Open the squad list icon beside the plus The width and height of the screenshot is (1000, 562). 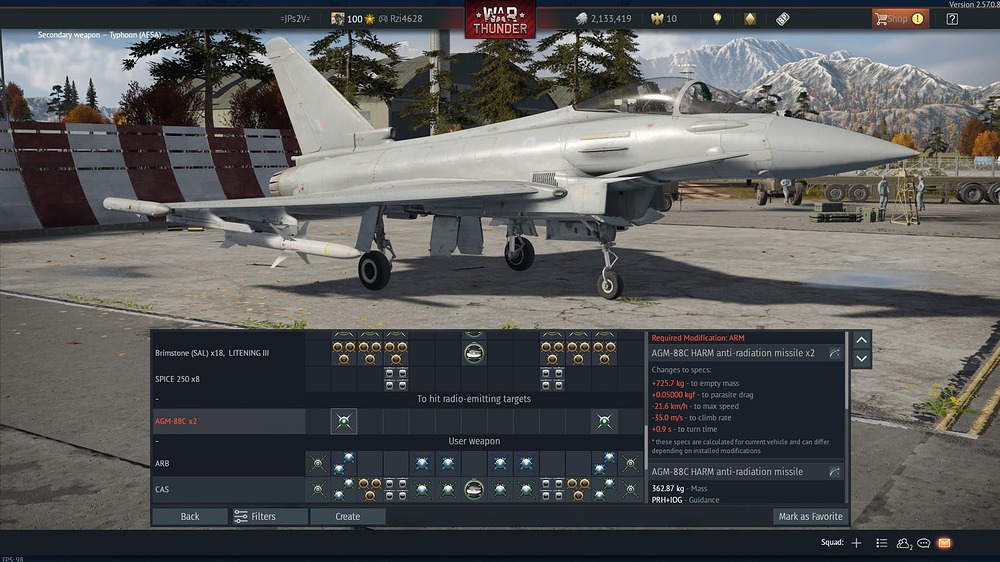[881, 543]
